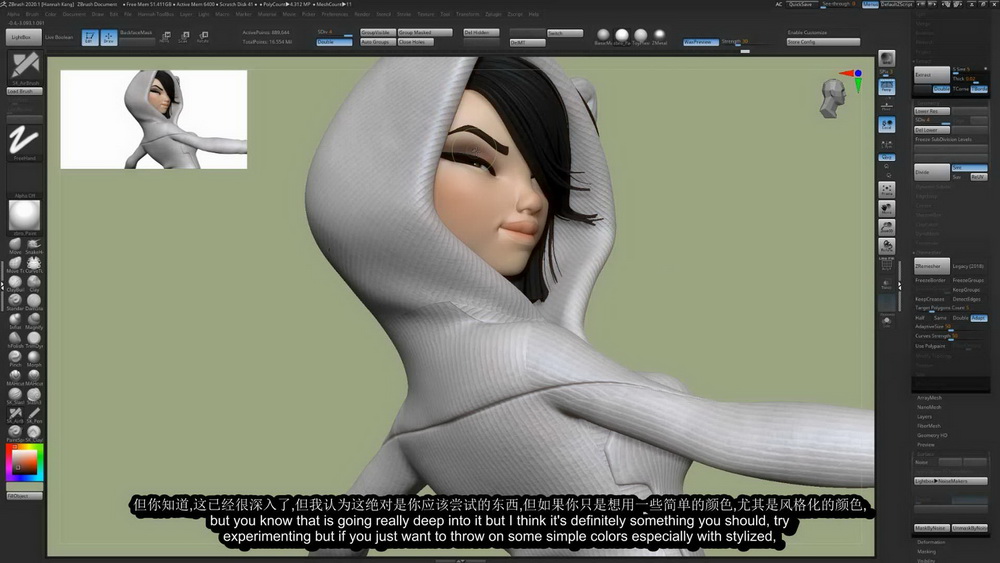Click the Move view icon in right shelf
This screenshot has height=563, width=1000.
886,208
